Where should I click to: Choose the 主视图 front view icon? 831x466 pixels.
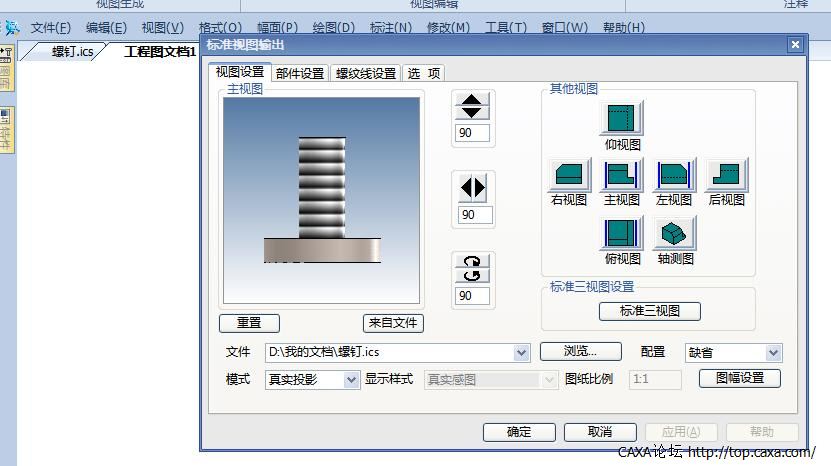tap(622, 174)
